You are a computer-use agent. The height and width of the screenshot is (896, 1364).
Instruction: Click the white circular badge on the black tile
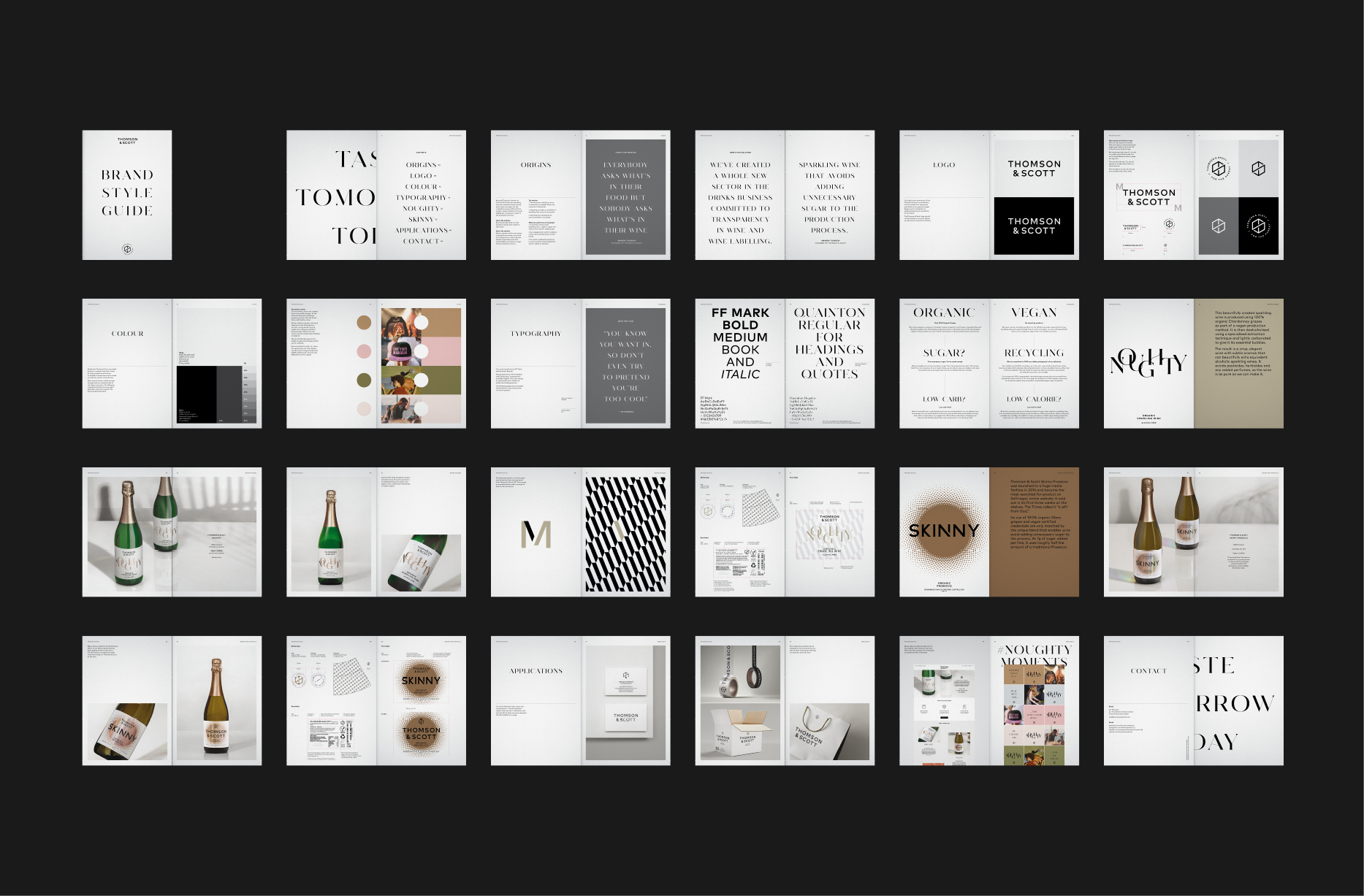coord(1258,226)
